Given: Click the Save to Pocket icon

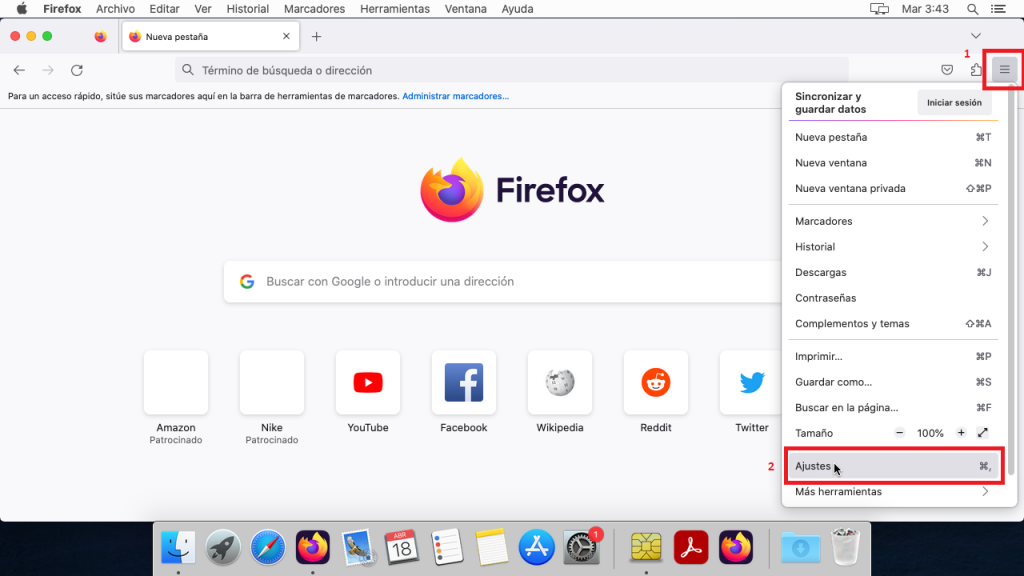Looking at the screenshot, I should 947,70.
